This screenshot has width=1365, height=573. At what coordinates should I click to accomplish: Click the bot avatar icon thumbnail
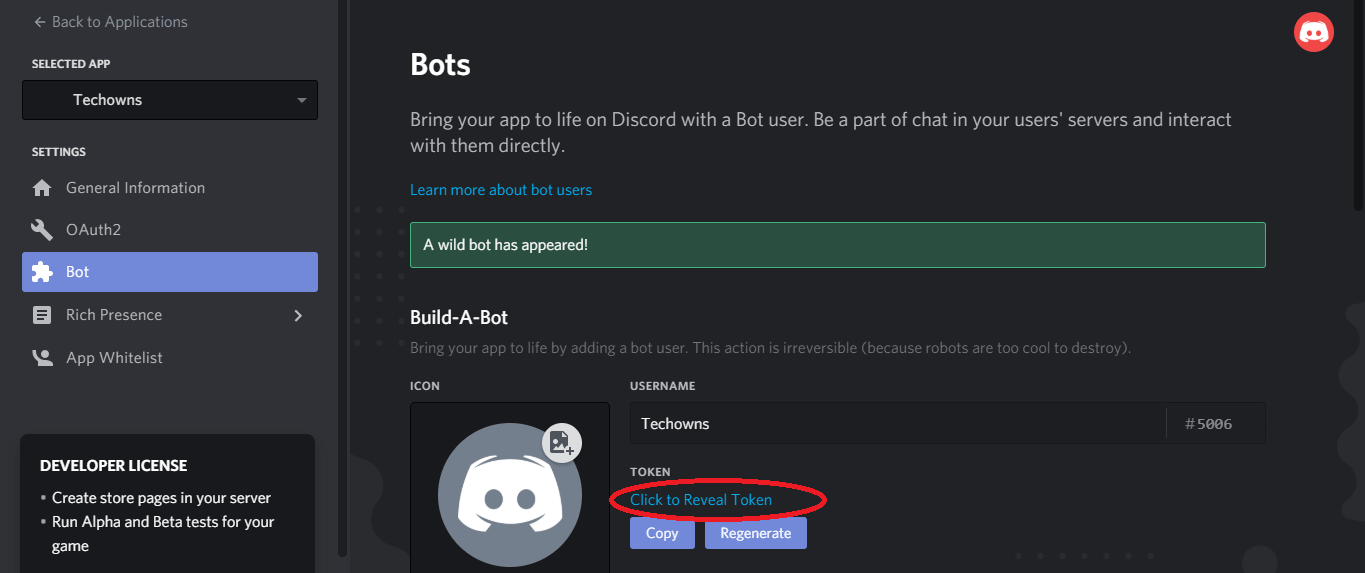(x=510, y=495)
